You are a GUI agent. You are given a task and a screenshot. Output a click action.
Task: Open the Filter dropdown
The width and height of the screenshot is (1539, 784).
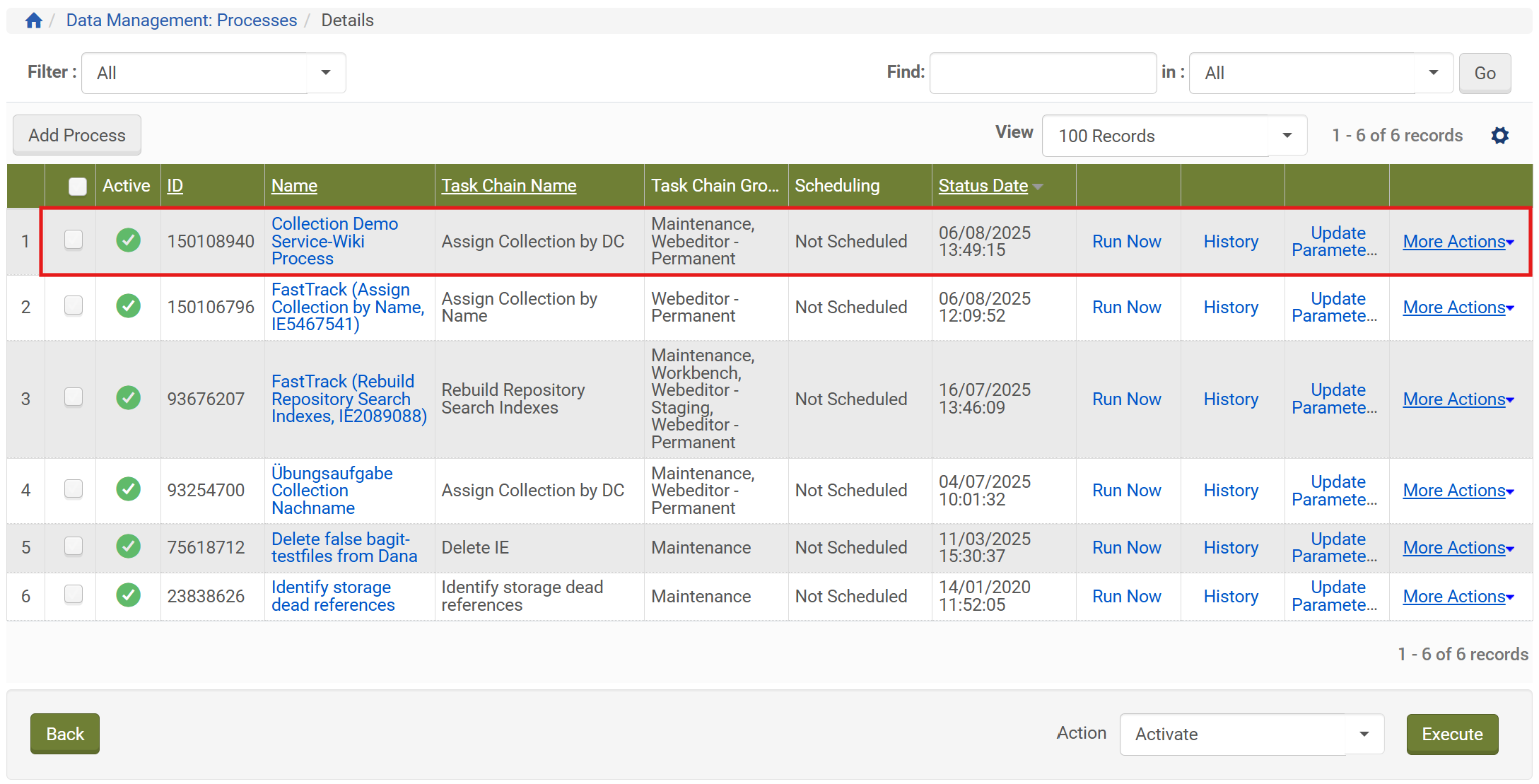(213, 73)
